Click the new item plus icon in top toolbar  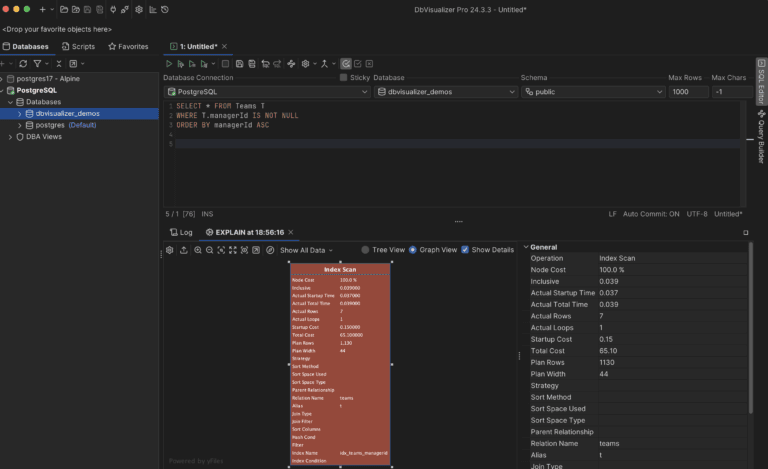tap(42, 9)
